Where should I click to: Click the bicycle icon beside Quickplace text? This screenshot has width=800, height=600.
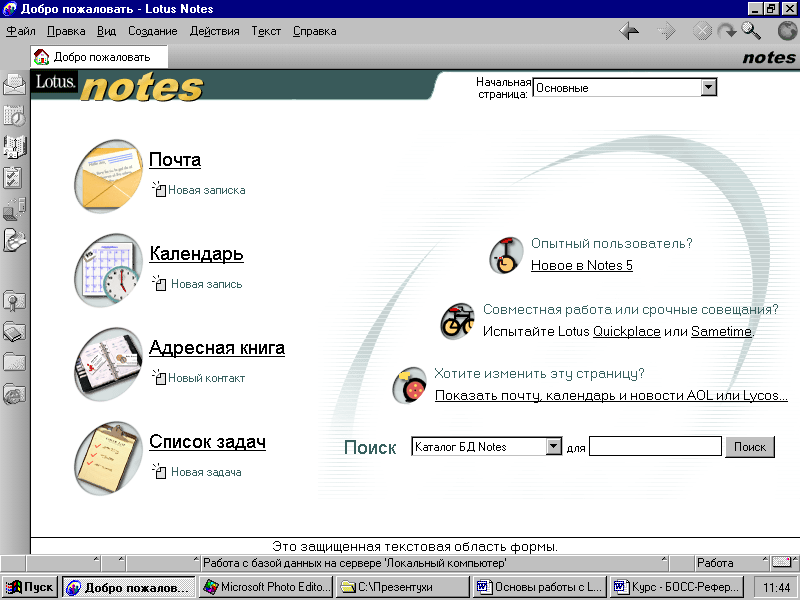(x=457, y=321)
